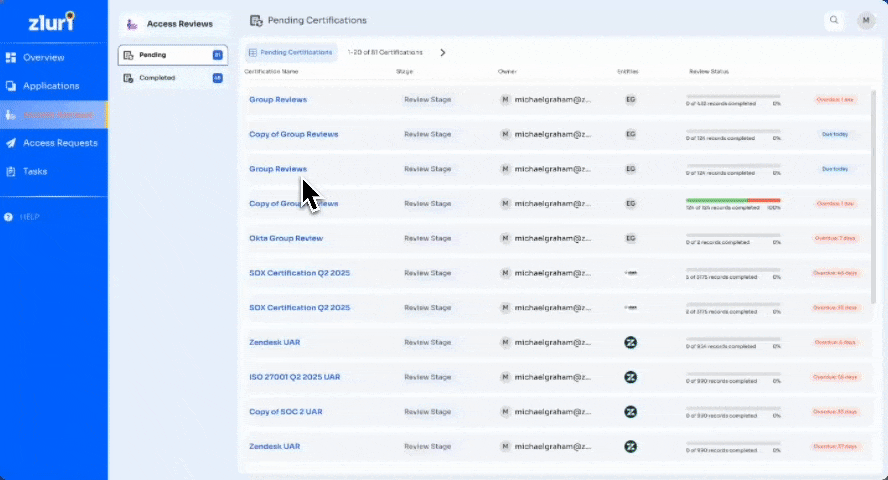Open Copy of Group Reviews with 100% progress
Viewport: 888px width, 480px height.
click(293, 204)
